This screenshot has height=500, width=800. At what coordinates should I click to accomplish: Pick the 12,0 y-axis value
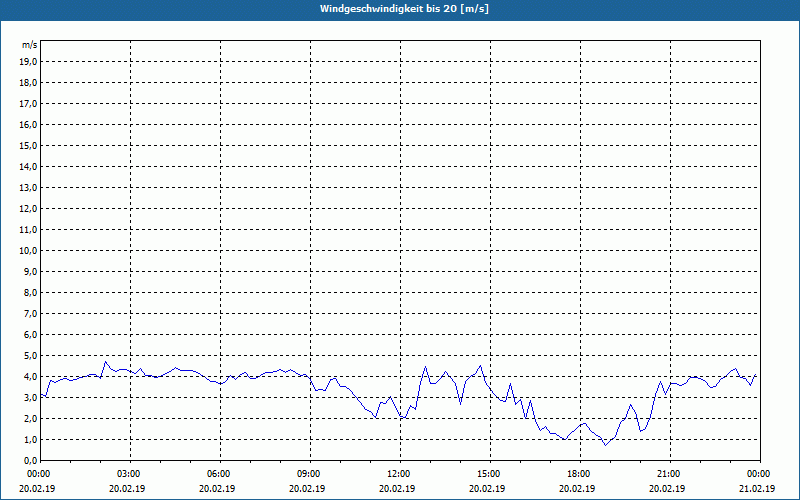[28, 209]
